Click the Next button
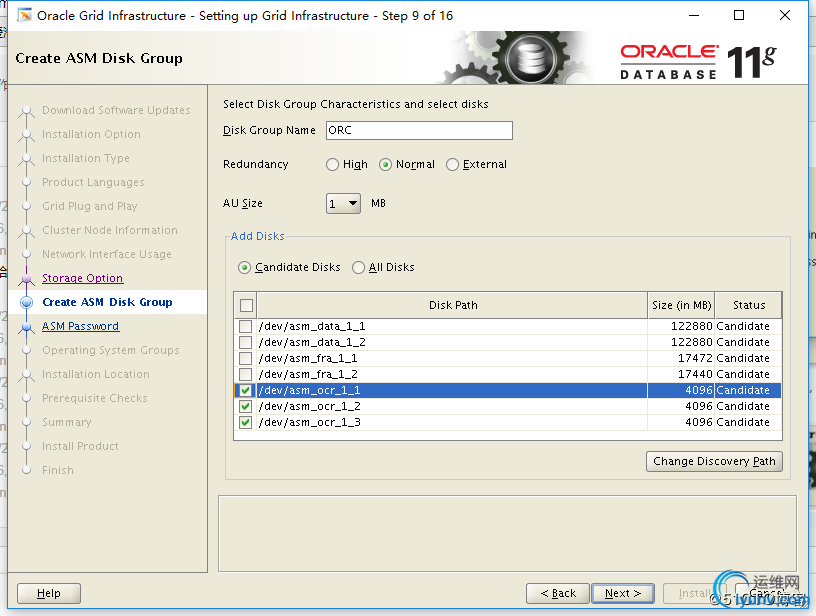 (x=622, y=593)
